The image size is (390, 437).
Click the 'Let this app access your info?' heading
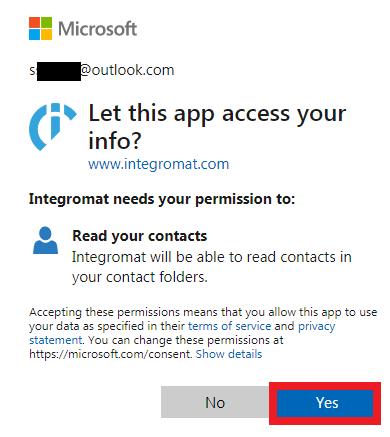217,127
